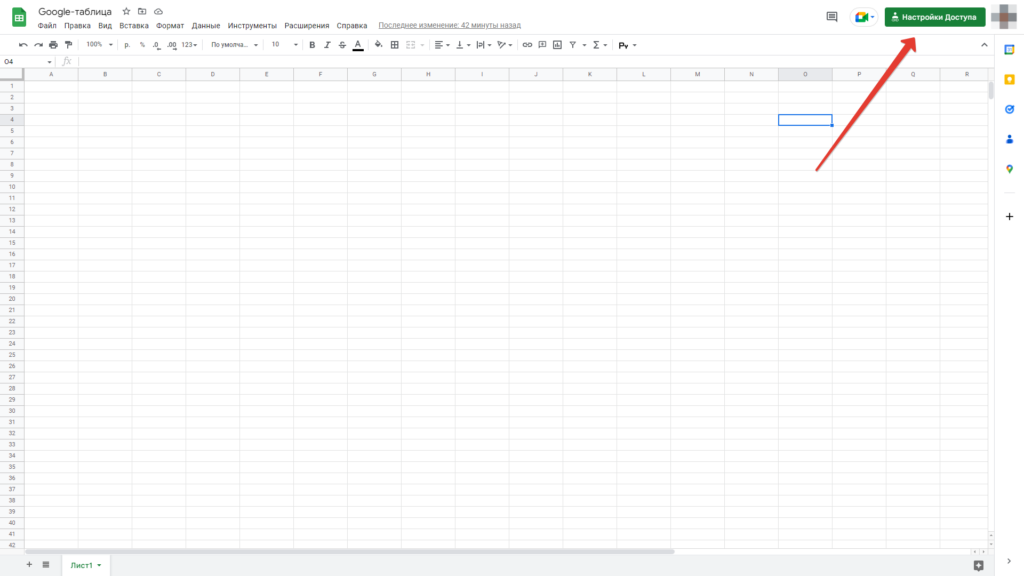Open the Последнее изменение history link
This screenshot has height=576, width=1024.
tap(449, 25)
